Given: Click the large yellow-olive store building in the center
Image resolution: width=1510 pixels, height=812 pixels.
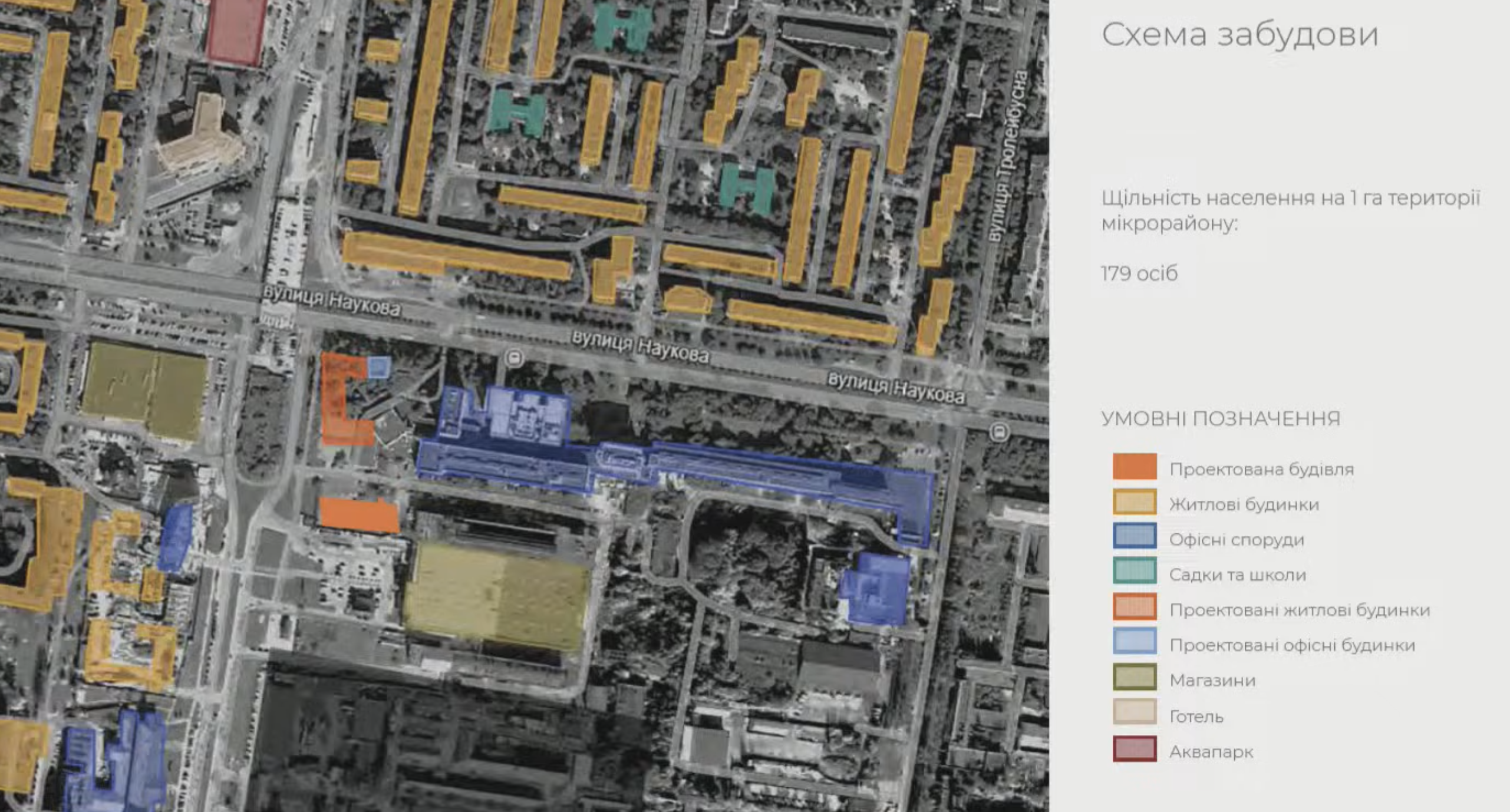Looking at the screenshot, I should pos(496,595).
